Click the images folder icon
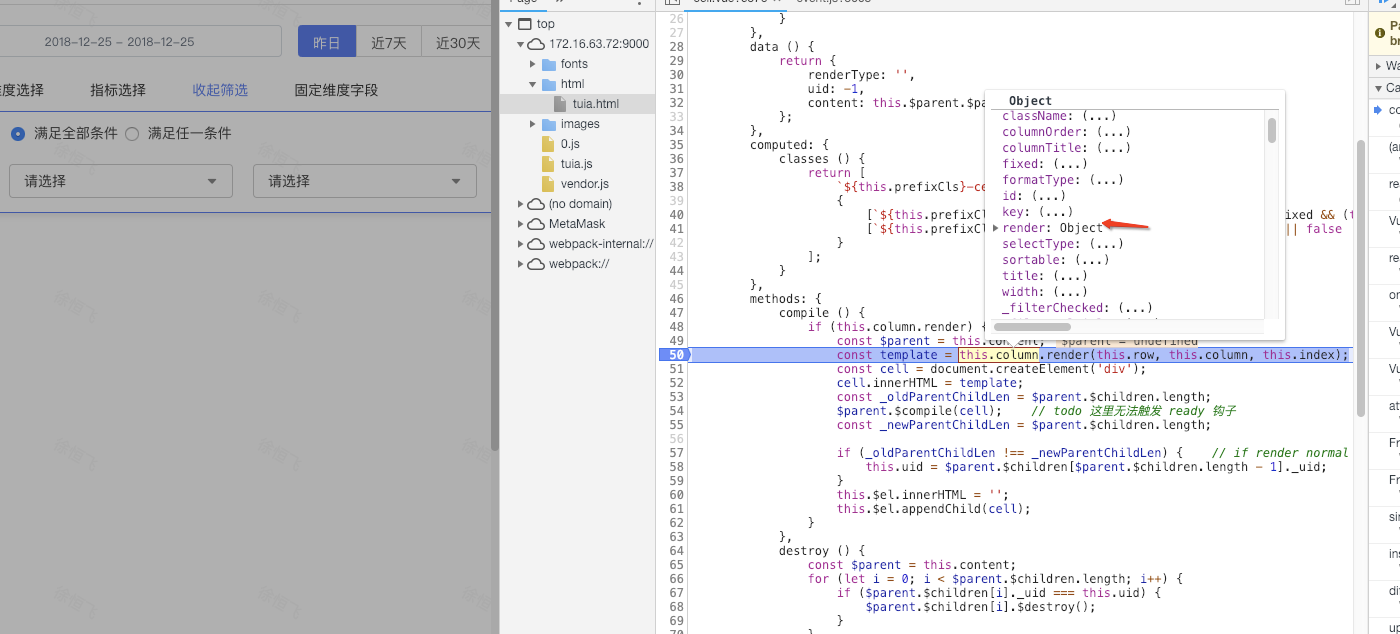 [x=548, y=124]
